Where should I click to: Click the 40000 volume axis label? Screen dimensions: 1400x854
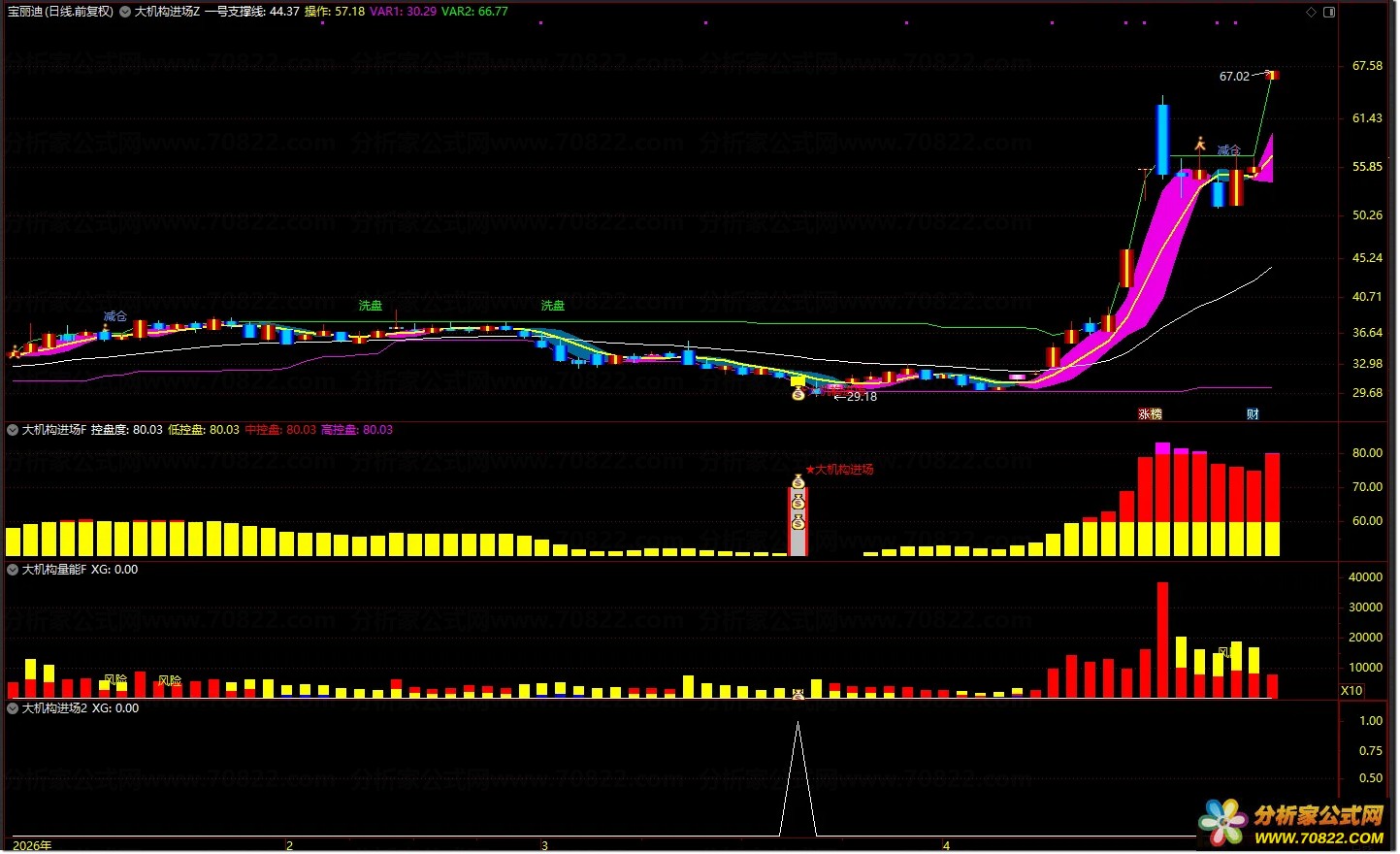click(1365, 577)
